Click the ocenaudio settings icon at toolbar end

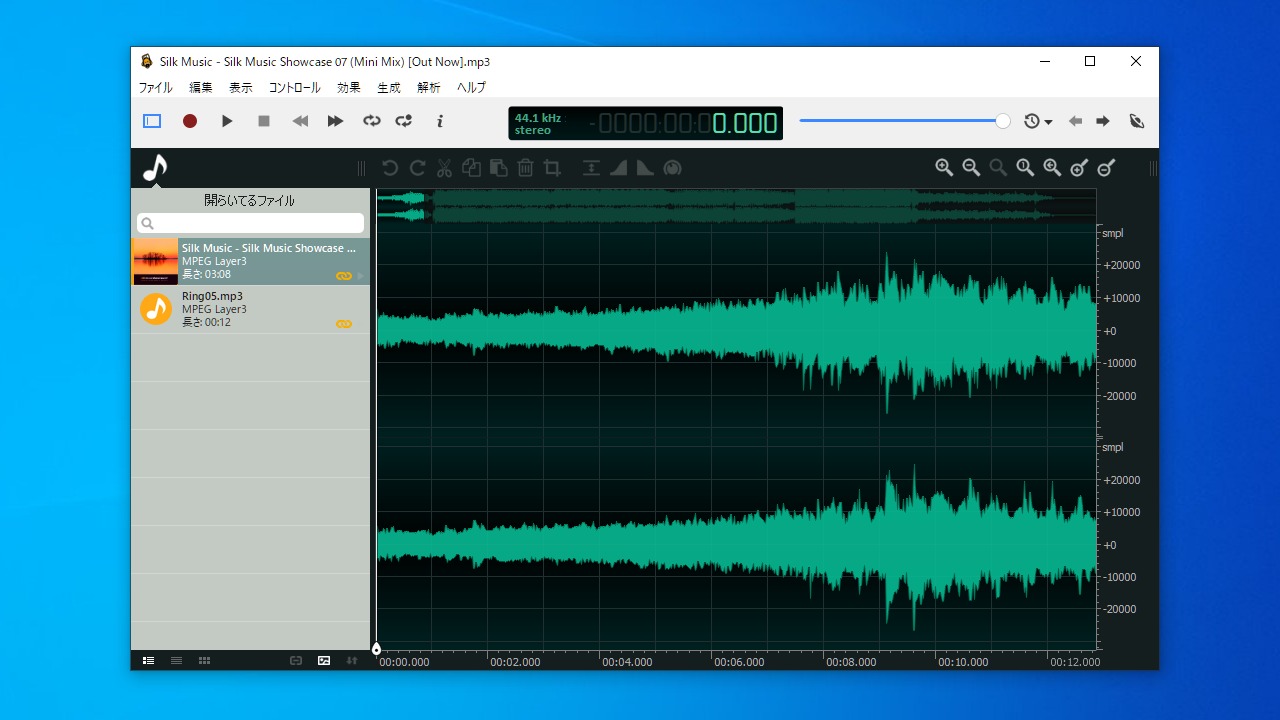tap(1137, 121)
